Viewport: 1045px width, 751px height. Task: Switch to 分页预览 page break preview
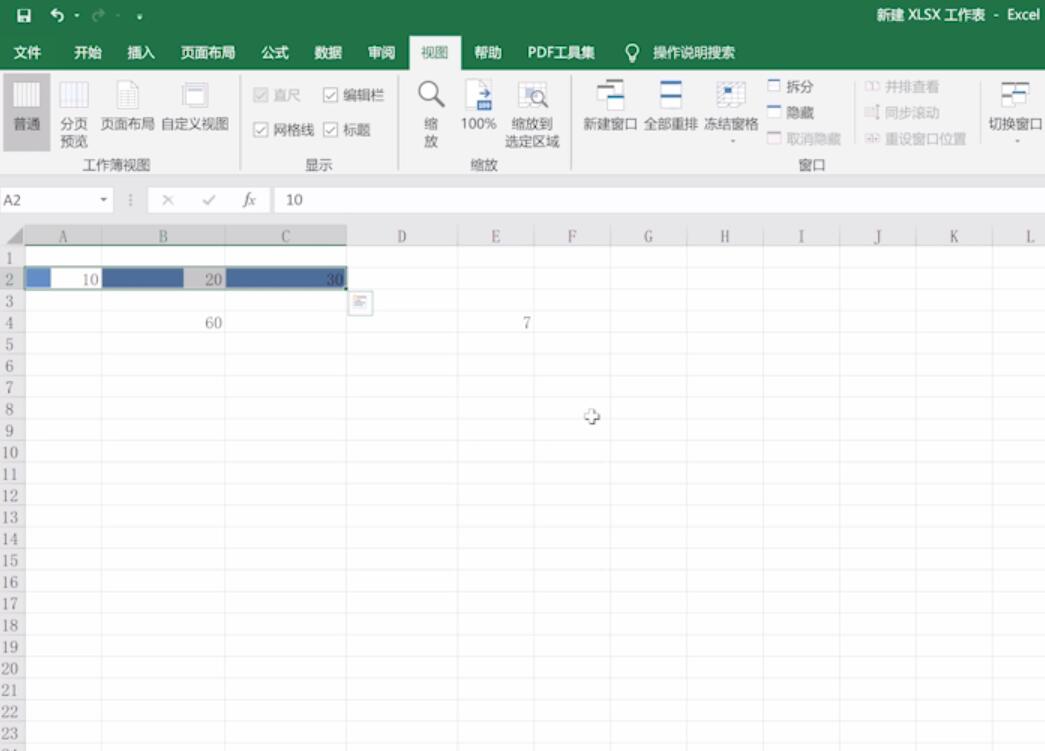coord(74,113)
